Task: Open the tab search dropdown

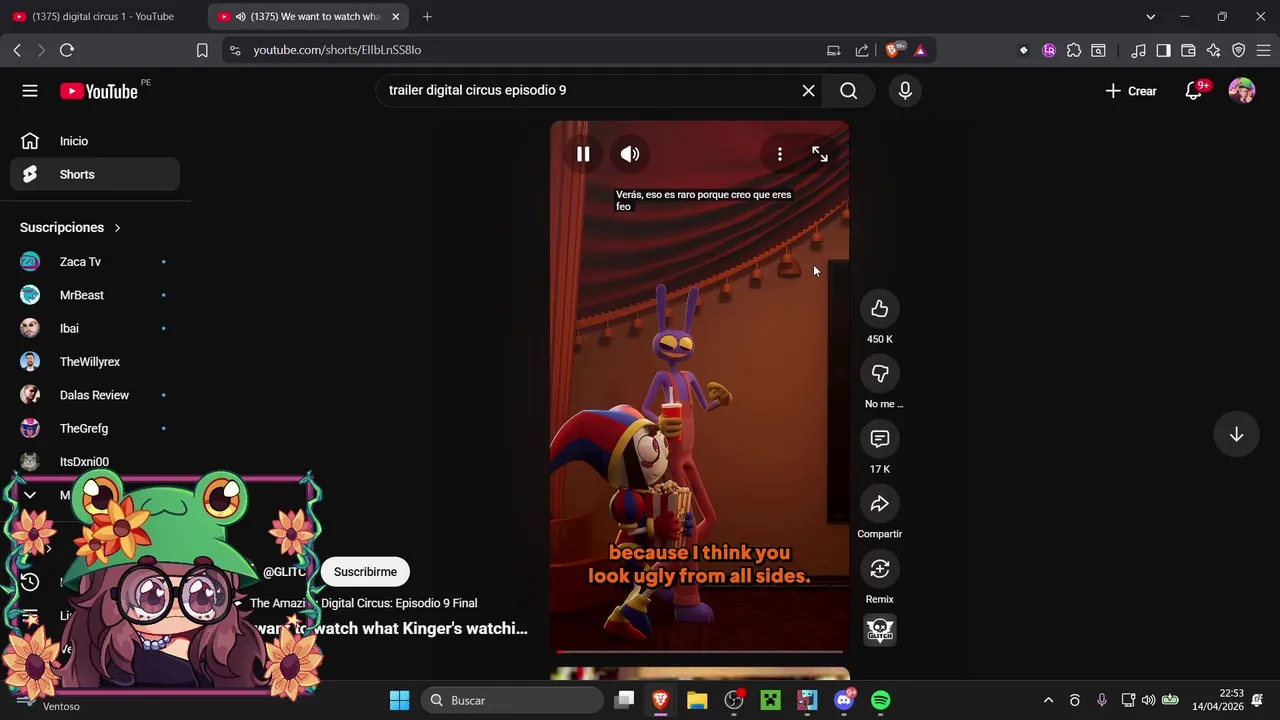Action: (x=1150, y=16)
